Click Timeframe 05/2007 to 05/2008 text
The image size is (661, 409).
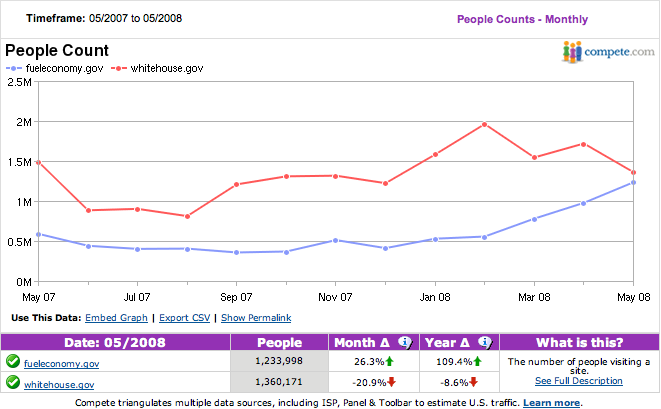pos(104,19)
